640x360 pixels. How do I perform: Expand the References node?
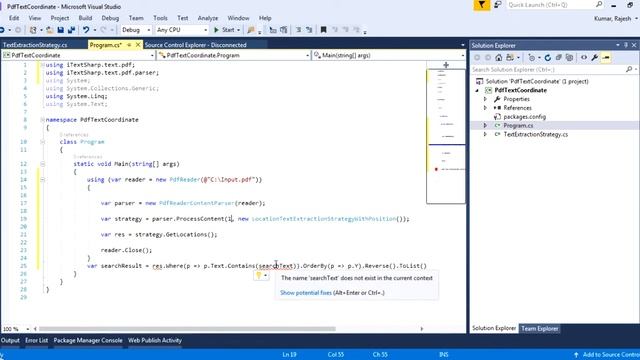coord(485,108)
